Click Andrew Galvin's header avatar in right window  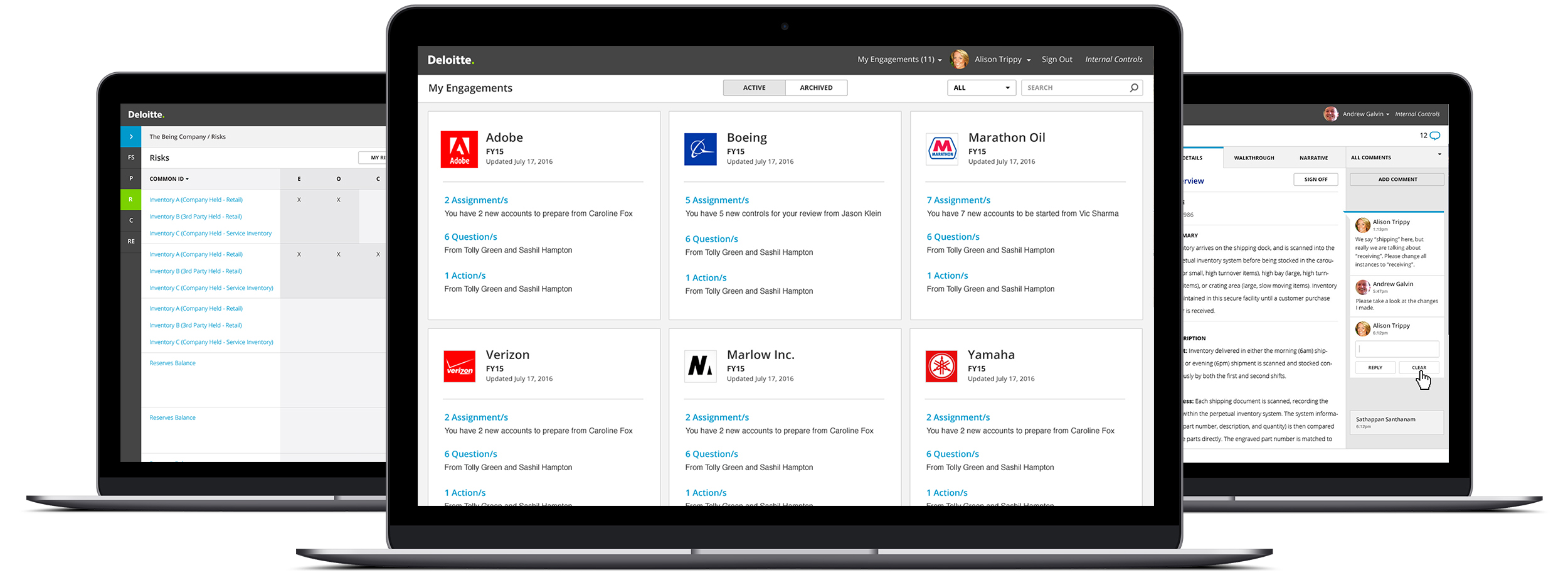tap(1331, 114)
